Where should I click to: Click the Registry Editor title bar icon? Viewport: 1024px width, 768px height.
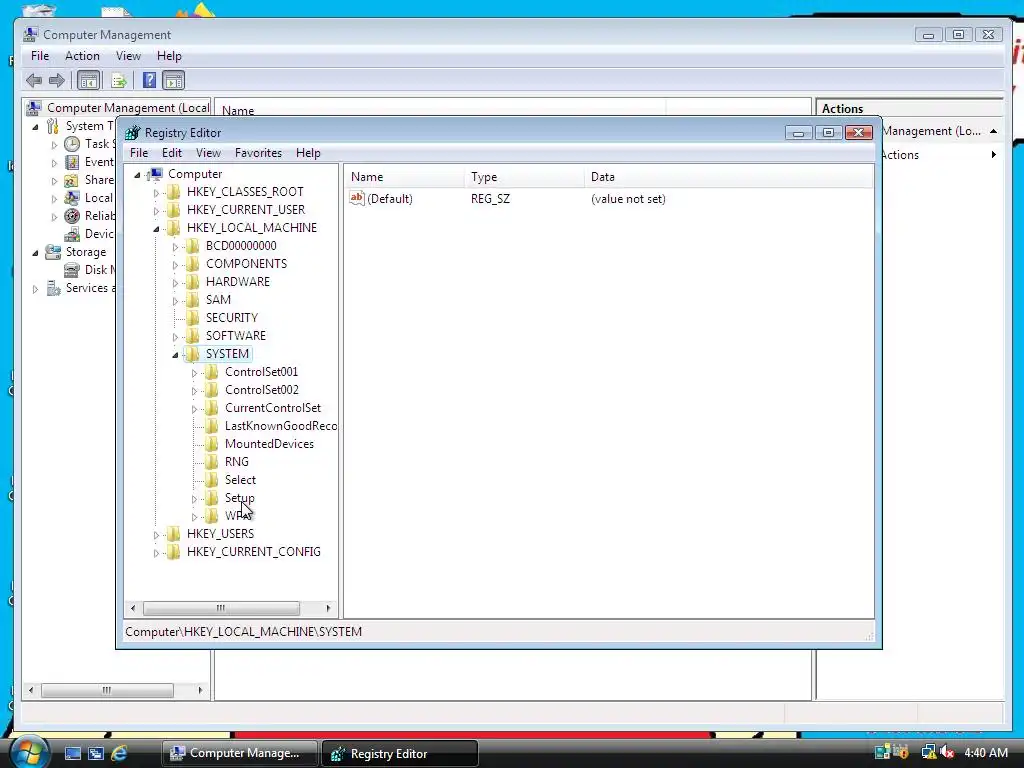133,133
